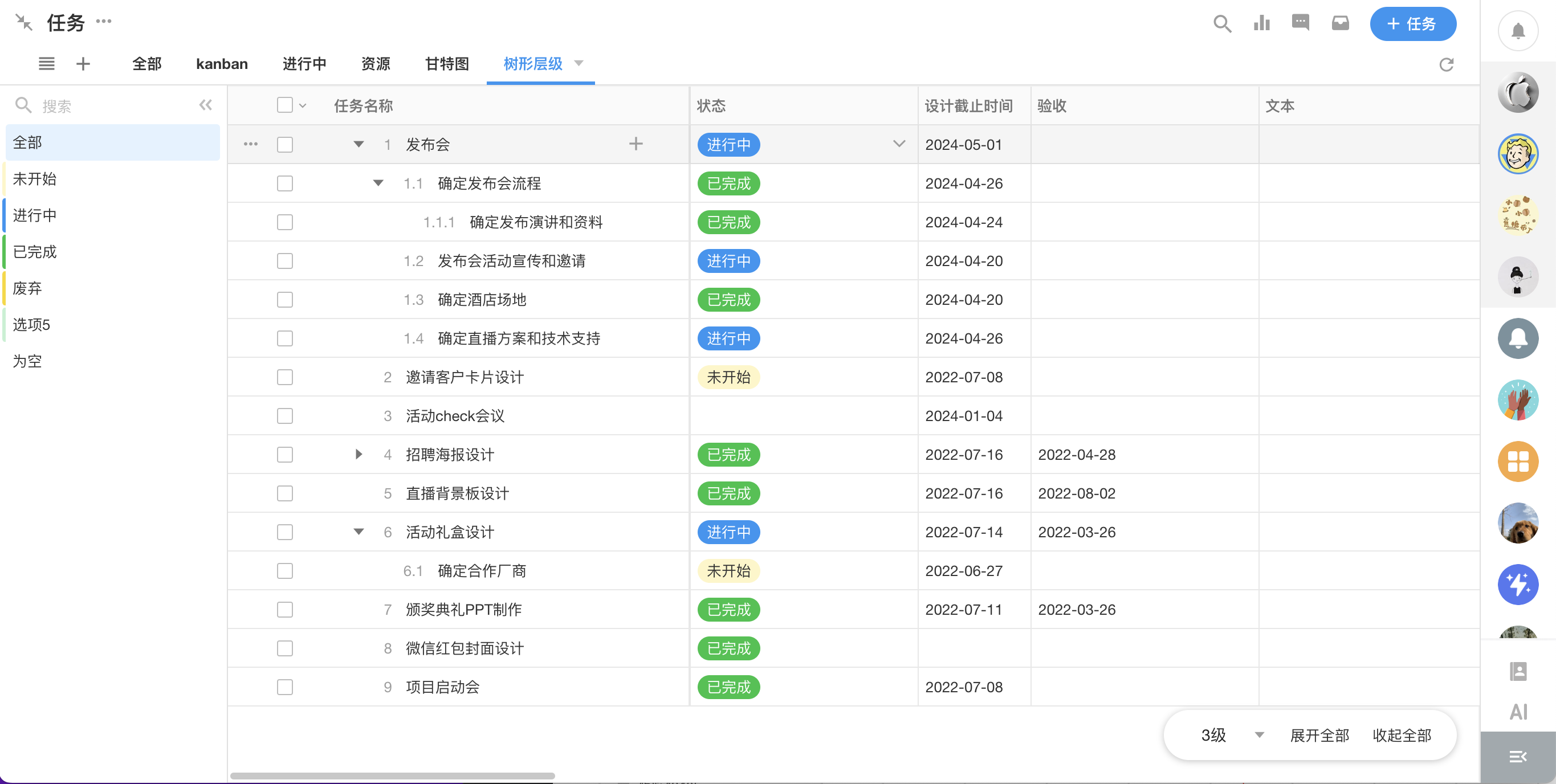The height and width of the screenshot is (784, 1556).
Task: Click the 未开始 status tag of 确定合作厂商
Action: [728, 571]
